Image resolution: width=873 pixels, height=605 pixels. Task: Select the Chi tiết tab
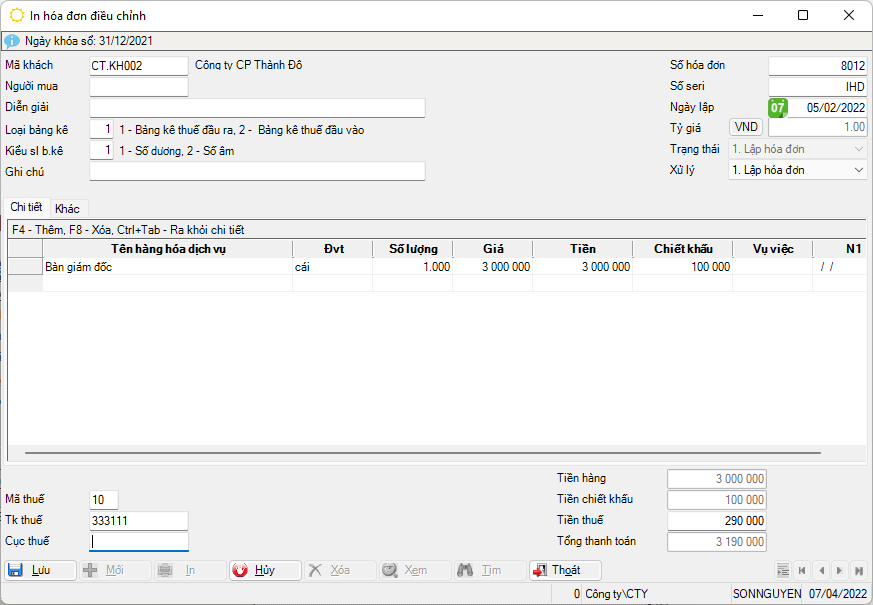click(x=27, y=207)
